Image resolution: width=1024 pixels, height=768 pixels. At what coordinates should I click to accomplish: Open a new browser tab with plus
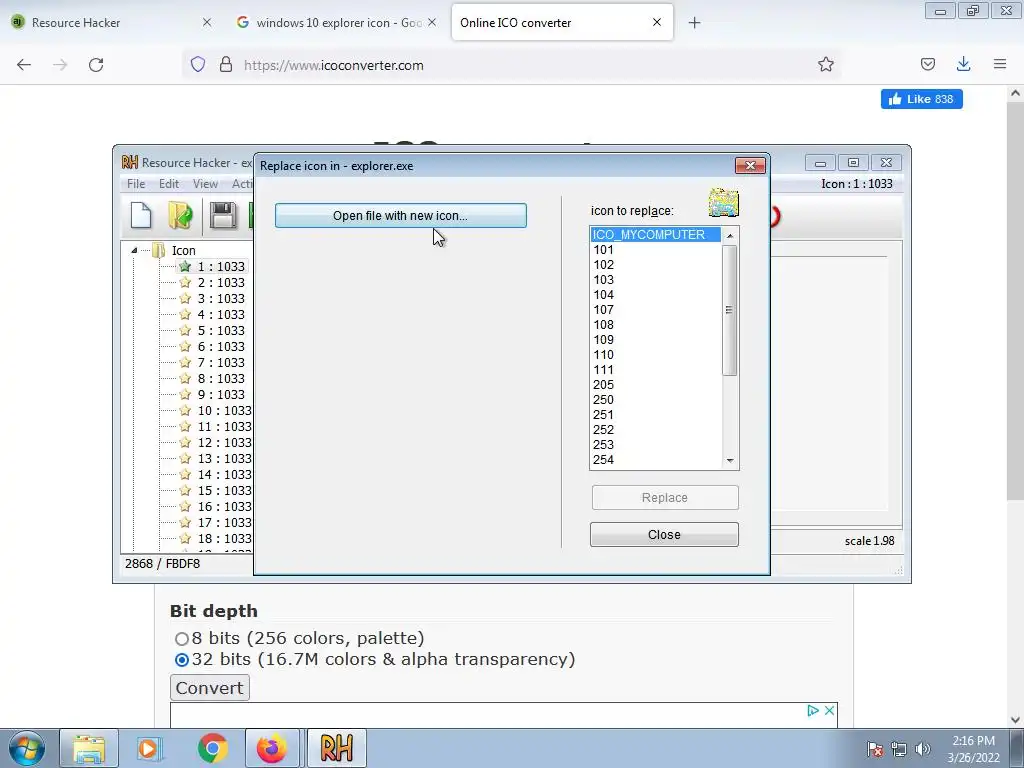pyautogui.click(x=694, y=23)
